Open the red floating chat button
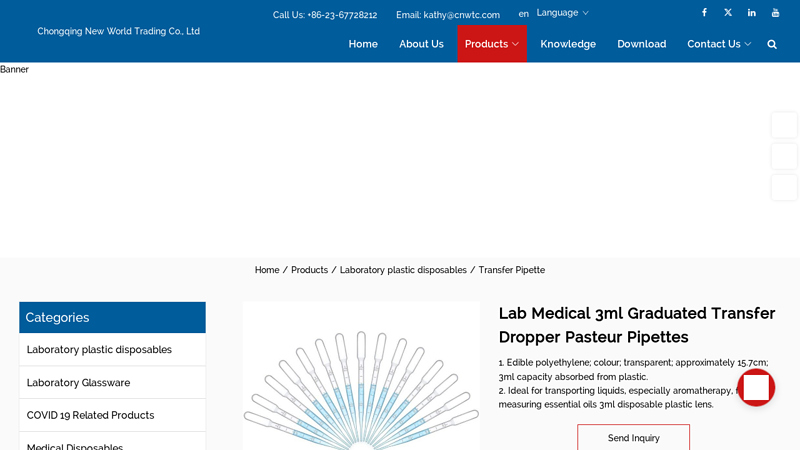 tap(756, 388)
